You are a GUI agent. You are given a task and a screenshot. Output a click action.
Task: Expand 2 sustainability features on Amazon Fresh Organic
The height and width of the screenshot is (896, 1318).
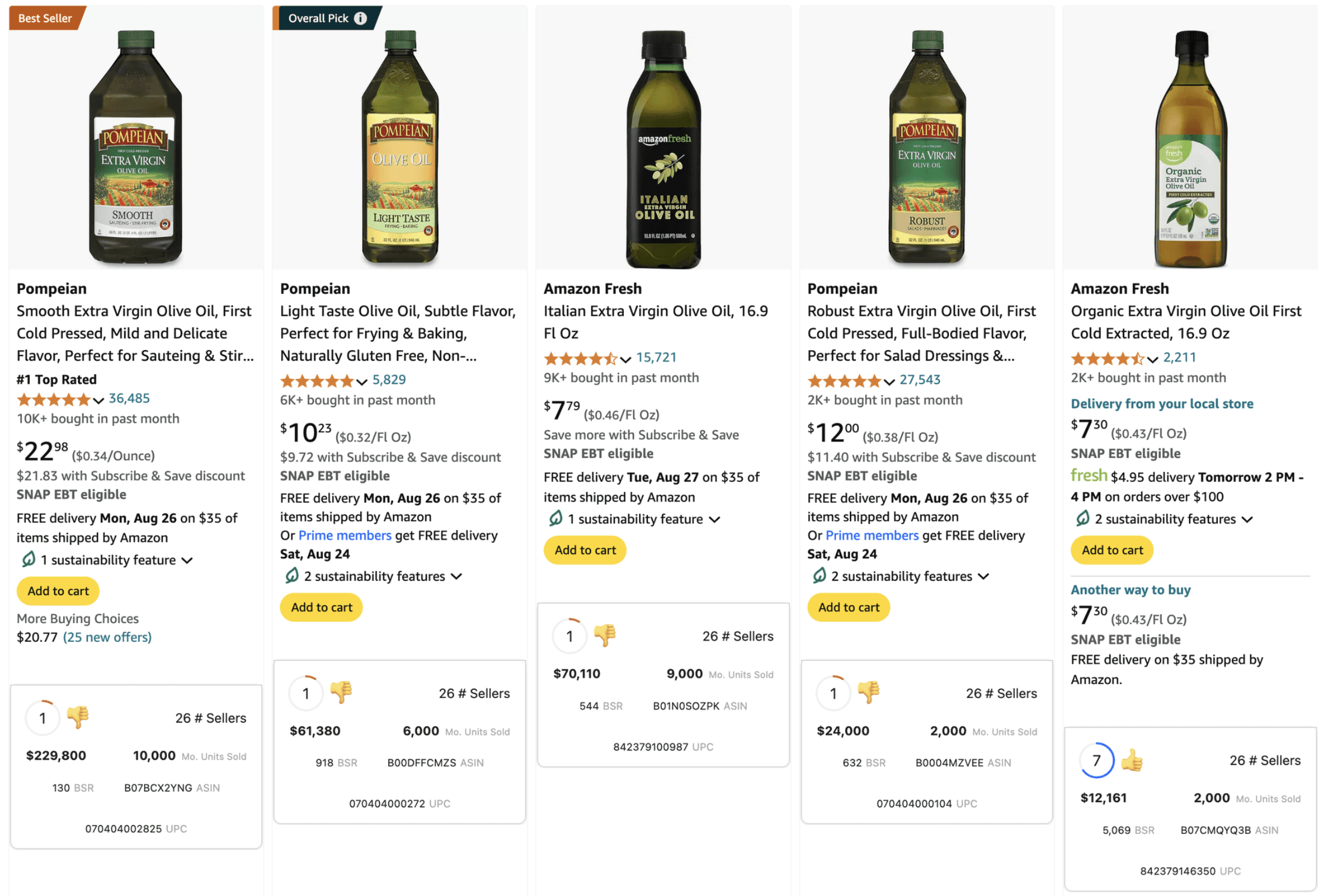tap(1247, 519)
